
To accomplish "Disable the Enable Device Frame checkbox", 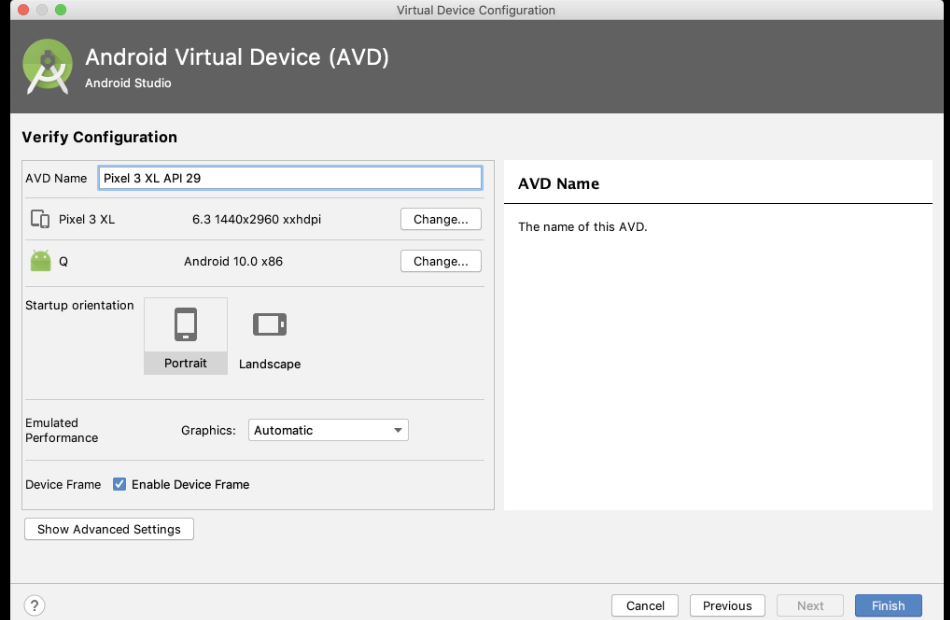I will click(x=119, y=484).
